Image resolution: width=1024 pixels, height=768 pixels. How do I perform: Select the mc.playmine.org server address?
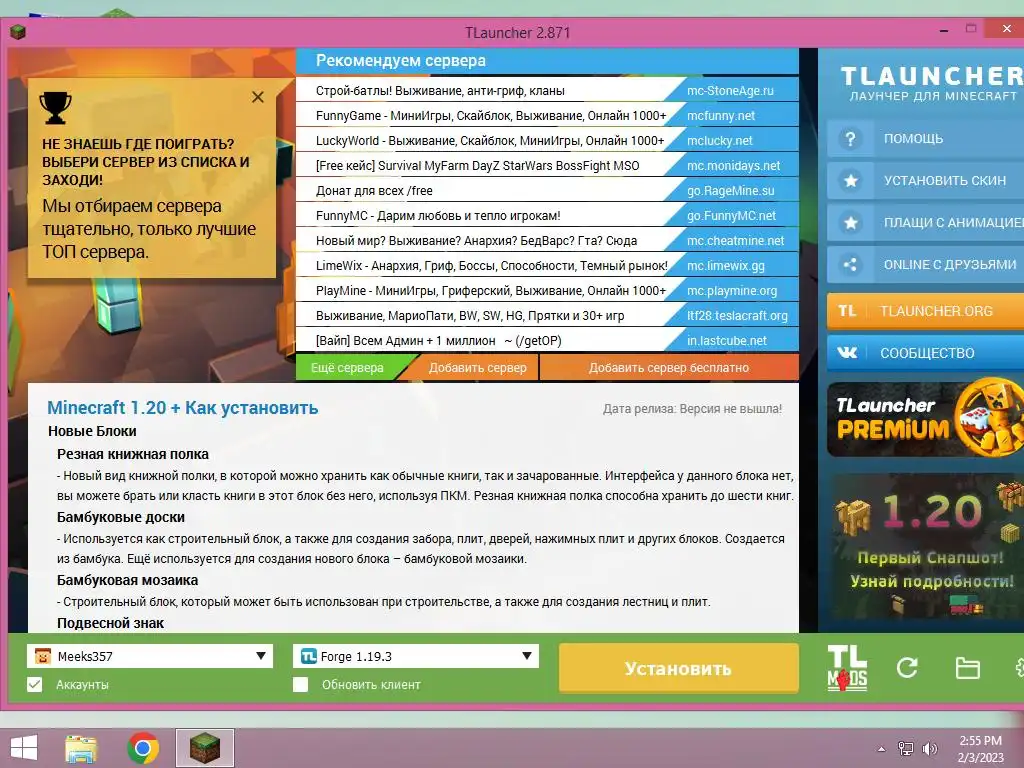point(732,291)
